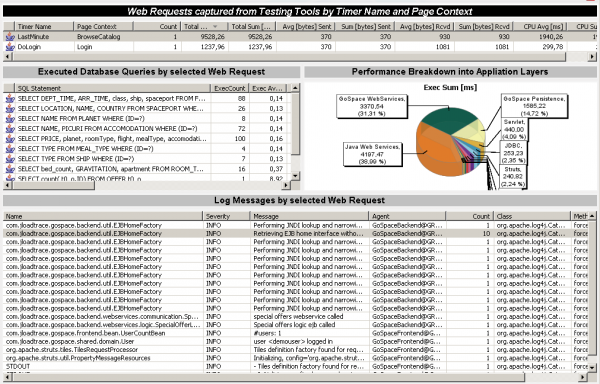Click the icon of the SELECT NAME FROM PLANET query
The height and width of the screenshot is (384, 600).
click(10, 119)
